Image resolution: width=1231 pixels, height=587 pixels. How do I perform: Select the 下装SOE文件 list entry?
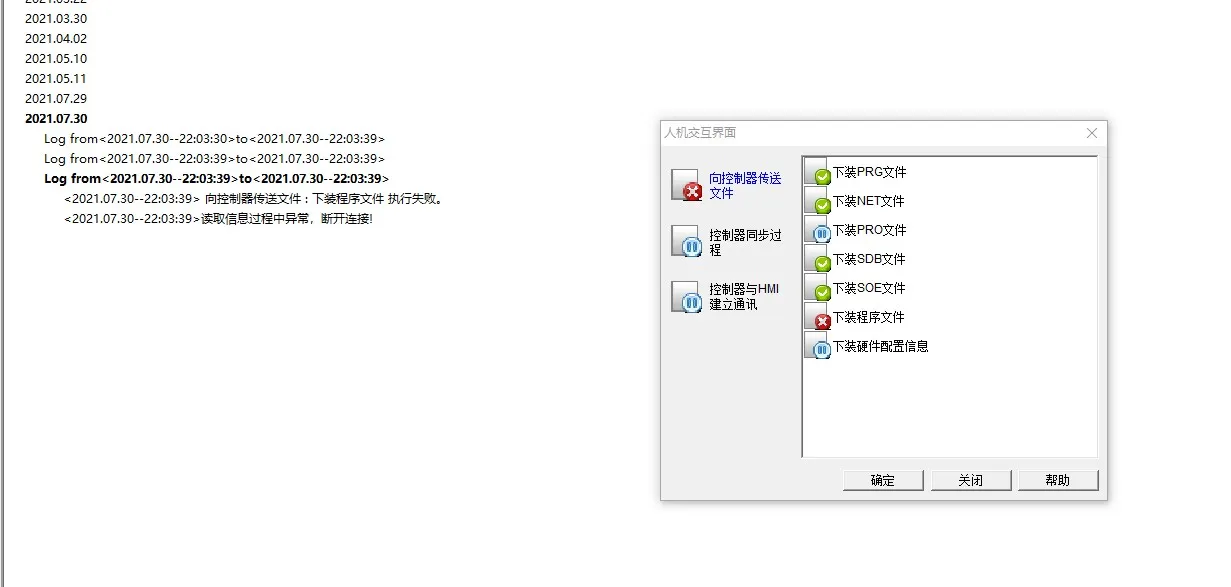(869, 288)
